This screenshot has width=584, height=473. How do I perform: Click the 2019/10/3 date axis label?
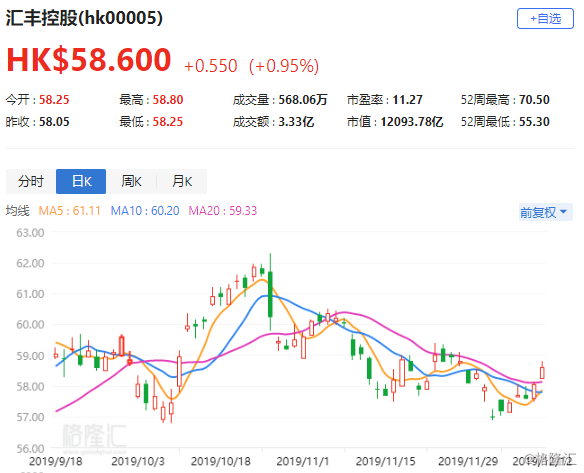[x=138, y=461]
